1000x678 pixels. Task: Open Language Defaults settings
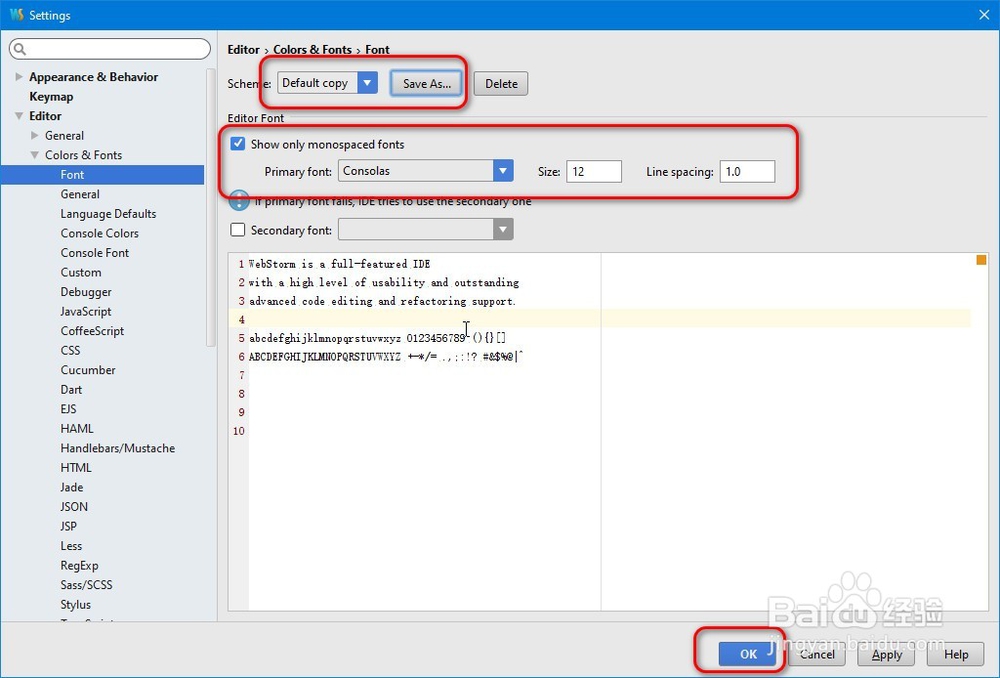pos(108,214)
